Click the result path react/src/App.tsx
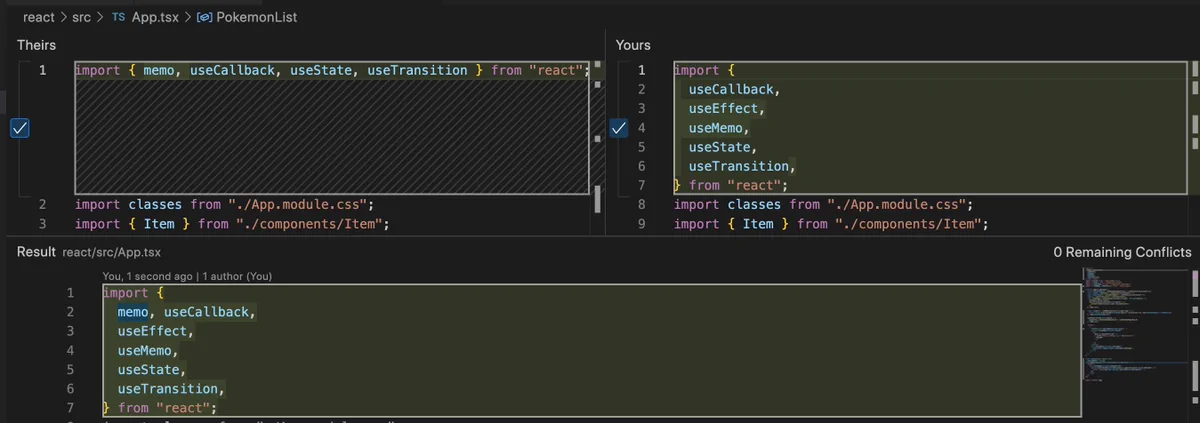This screenshot has width=1200, height=423. click(112, 253)
